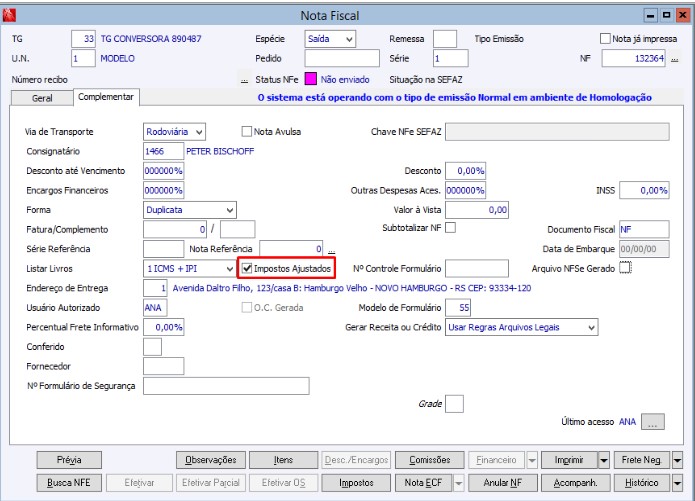Expand Frete Neg. dropdown arrow

pyautogui.click(x=677, y=460)
